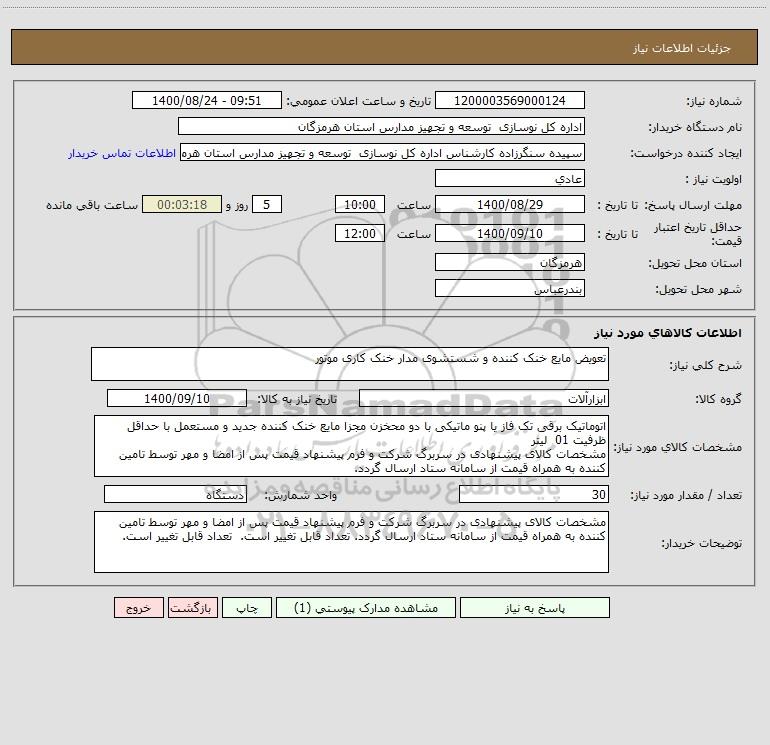Screen dimensions: 770x745
Task: Click priority field showing 'عادي'
Action: coord(510,178)
